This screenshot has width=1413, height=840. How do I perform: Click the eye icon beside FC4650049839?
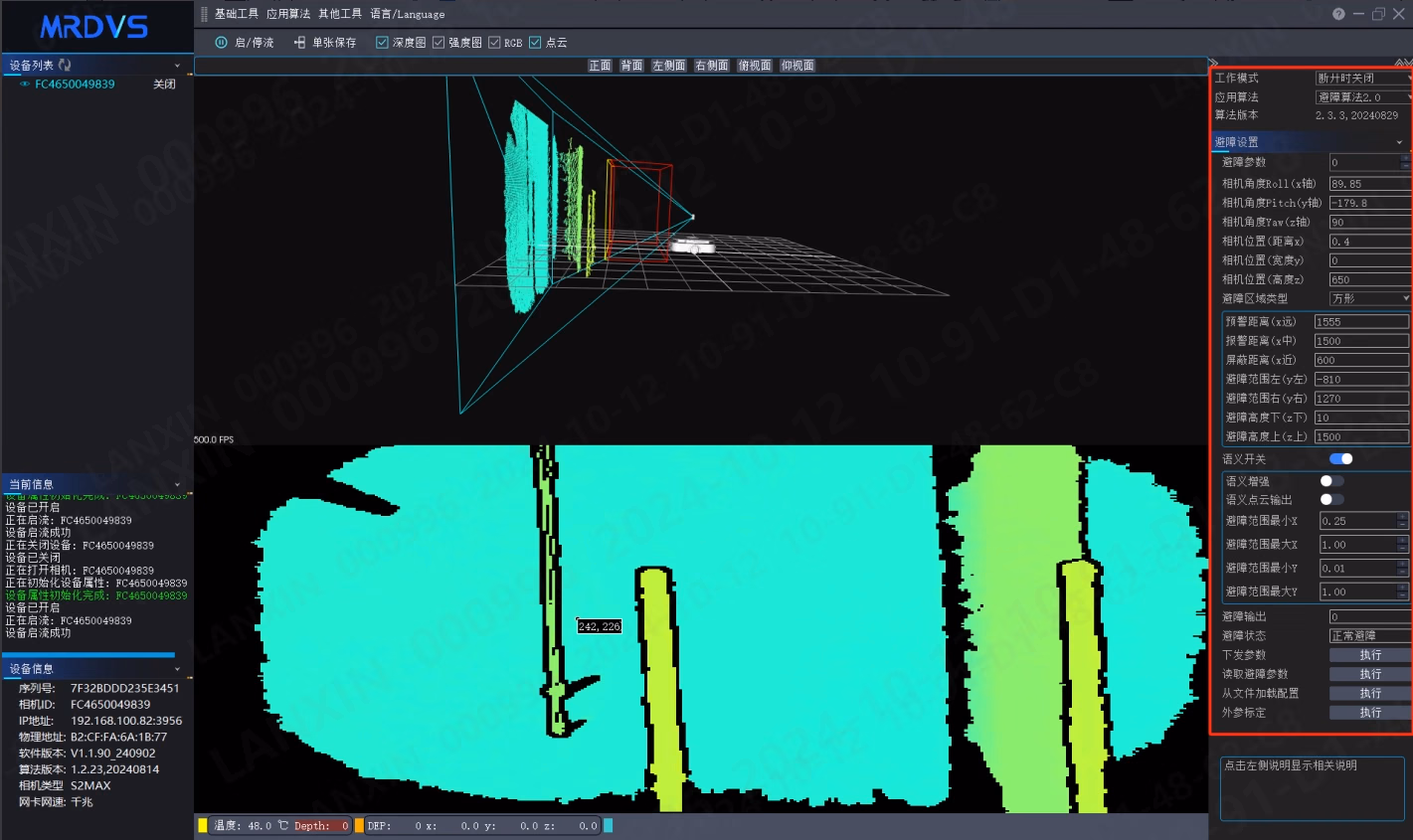(25, 84)
